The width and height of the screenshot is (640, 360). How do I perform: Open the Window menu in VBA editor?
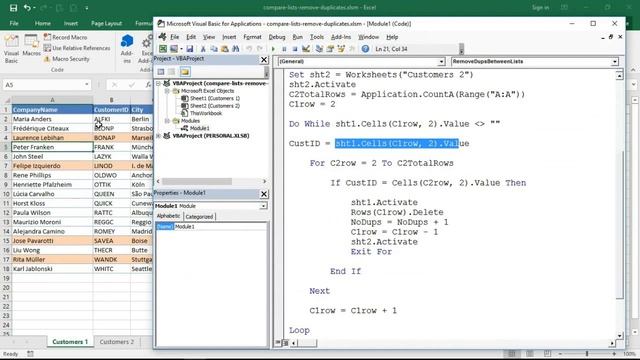pos(369,37)
